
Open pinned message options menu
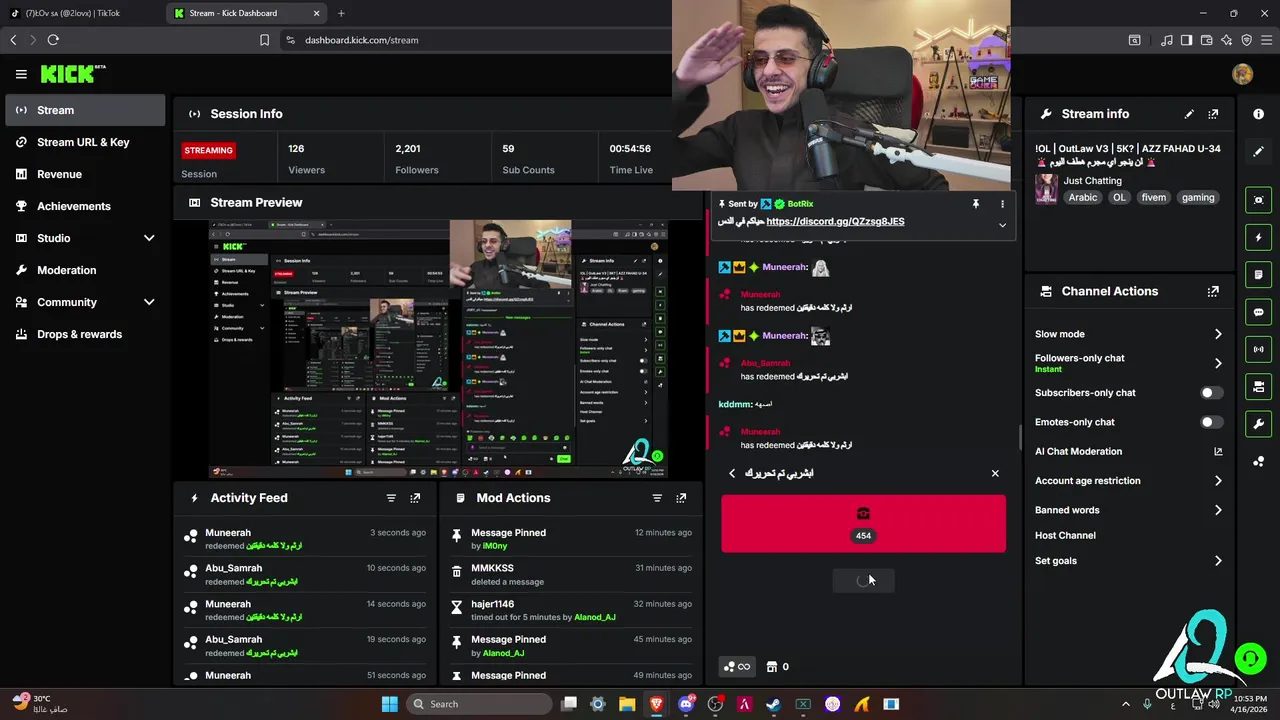click(x=1002, y=204)
